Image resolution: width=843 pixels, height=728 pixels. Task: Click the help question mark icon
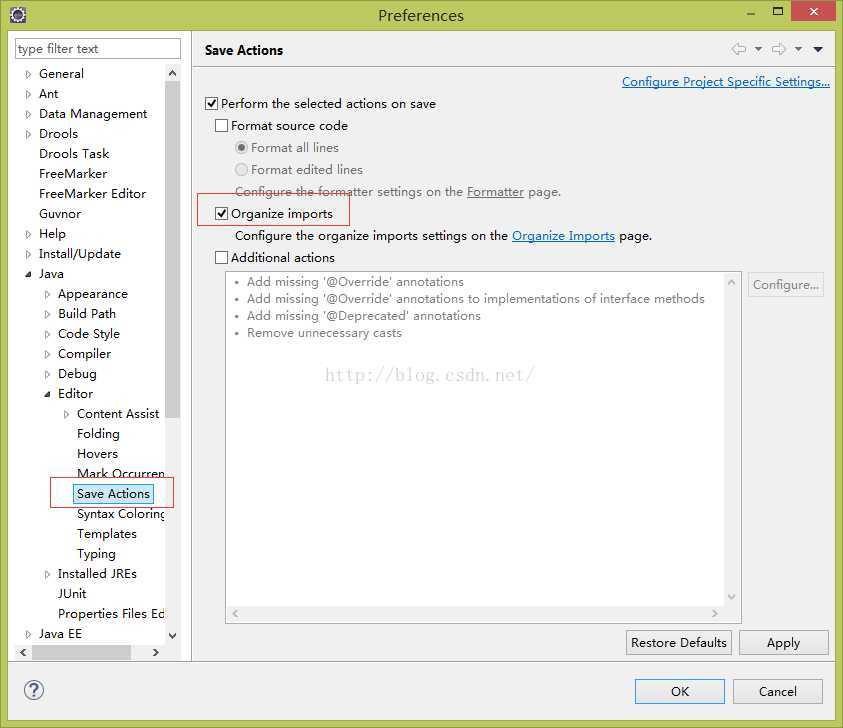(x=34, y=690)
